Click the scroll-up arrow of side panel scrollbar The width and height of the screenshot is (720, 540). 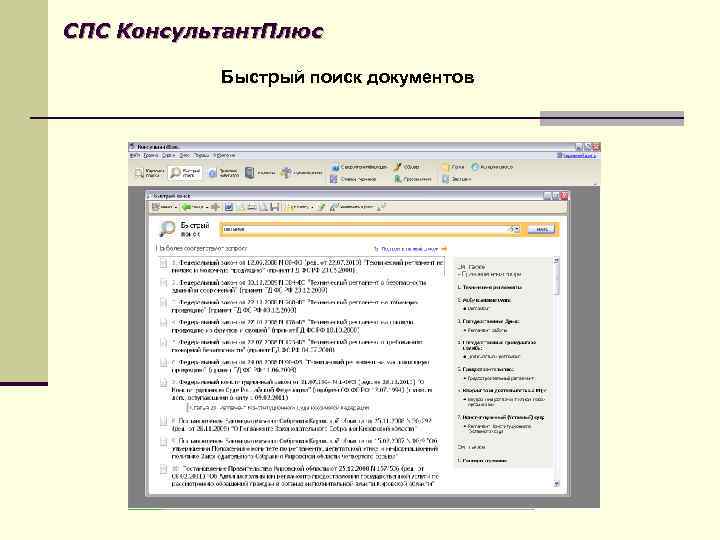point(557,260)
